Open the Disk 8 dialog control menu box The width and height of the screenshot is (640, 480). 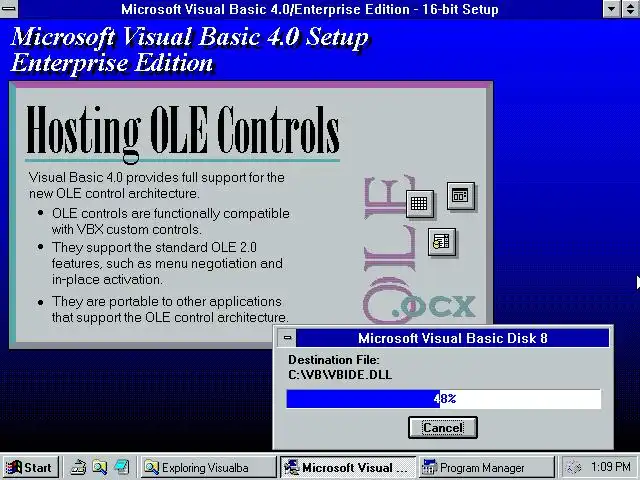click(287, 338)
